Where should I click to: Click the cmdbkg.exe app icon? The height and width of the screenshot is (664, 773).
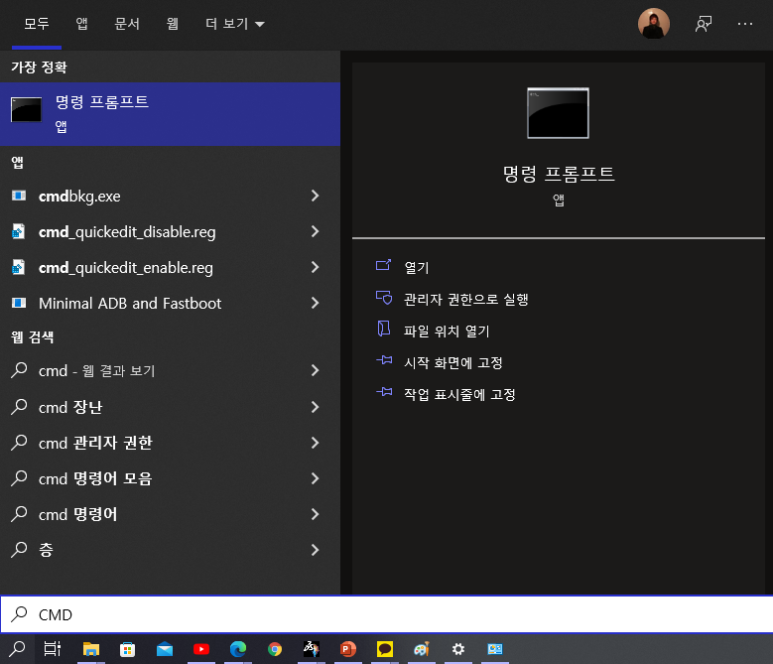coord(19,196)
